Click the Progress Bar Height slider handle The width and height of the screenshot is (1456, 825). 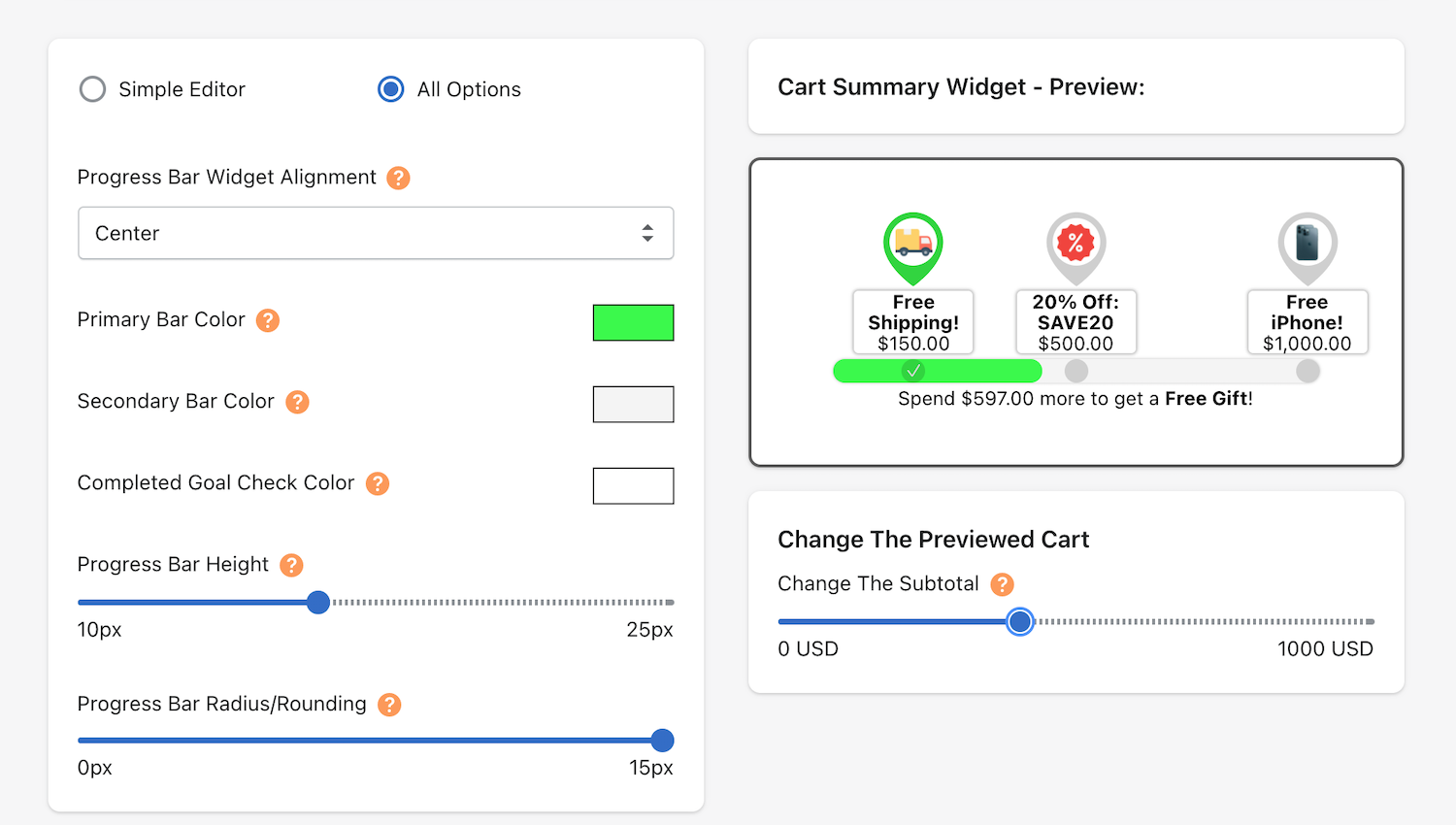click(x=318, y=602)
